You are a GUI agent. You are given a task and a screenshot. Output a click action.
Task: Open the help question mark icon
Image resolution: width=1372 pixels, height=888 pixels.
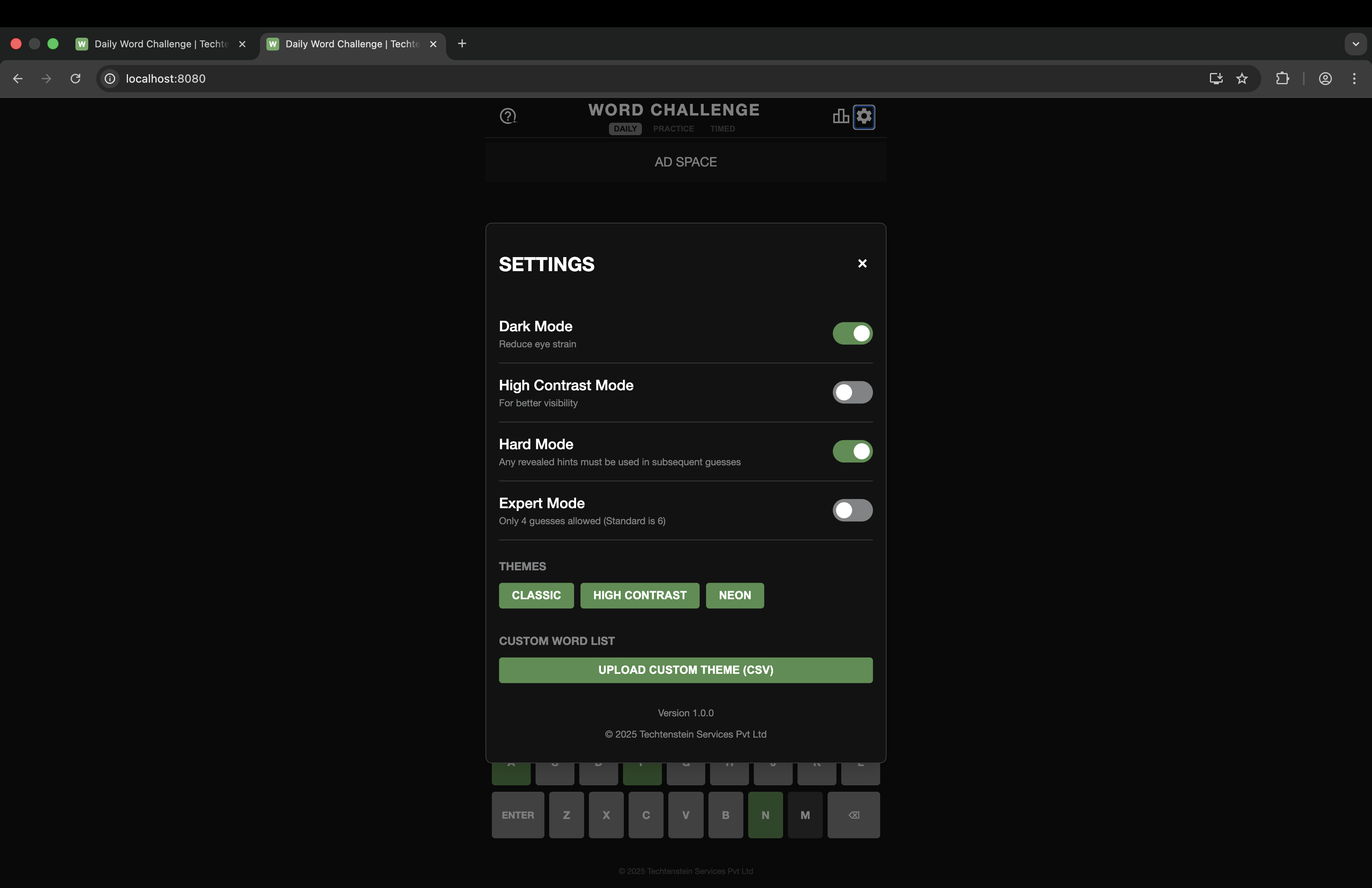[x=507, y=116]
